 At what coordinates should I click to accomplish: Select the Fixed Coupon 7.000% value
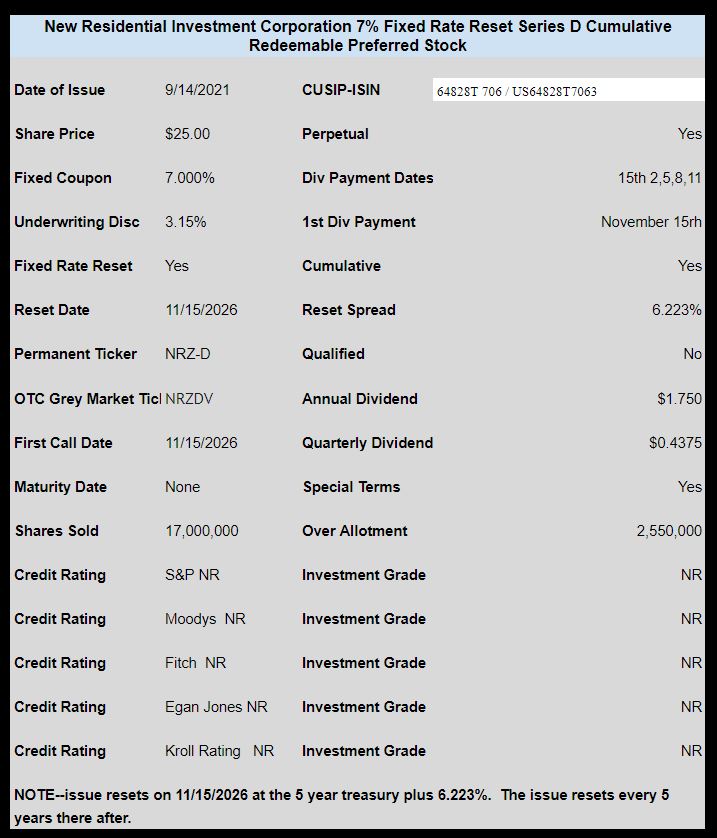tap(190, 178)
